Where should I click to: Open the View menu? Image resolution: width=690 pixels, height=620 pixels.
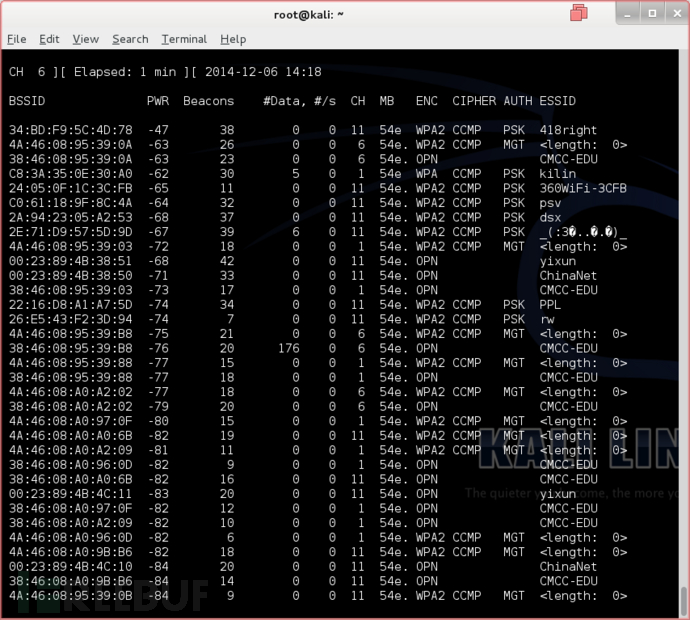click(x=85, y=39)
